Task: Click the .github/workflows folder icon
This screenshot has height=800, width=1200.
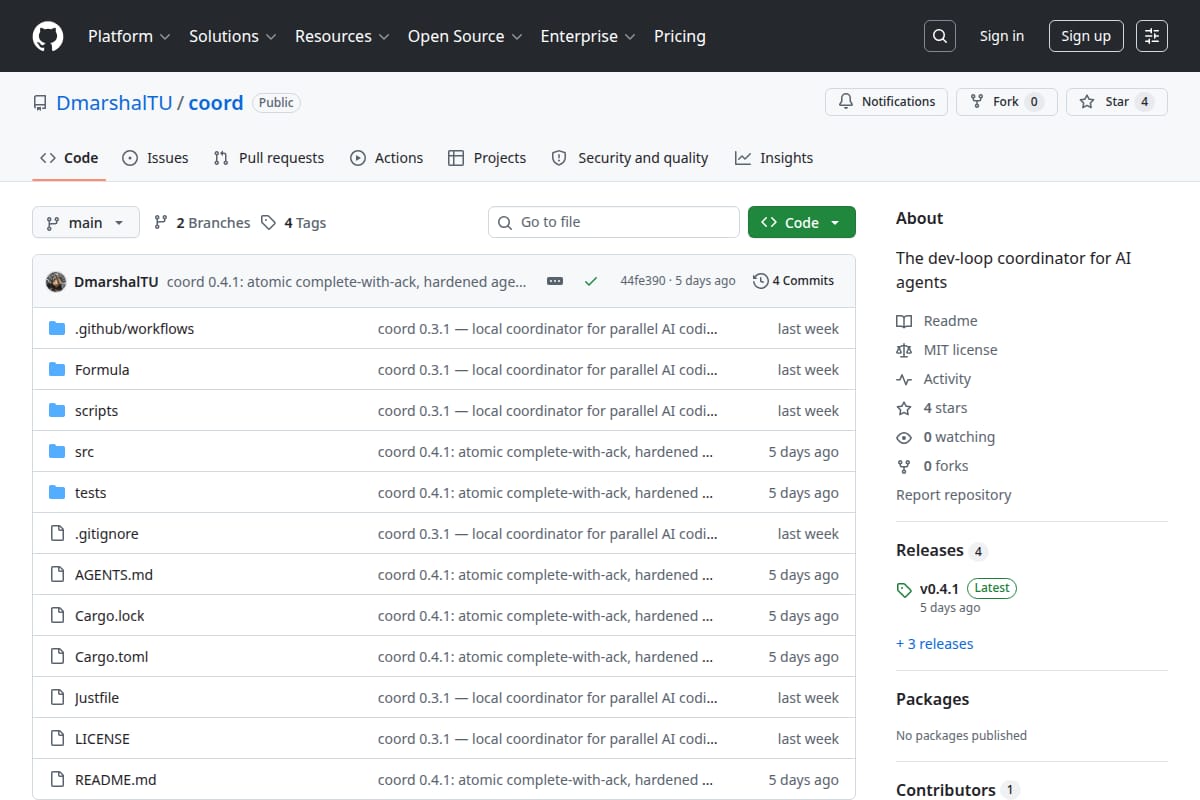Action: coord(57,329)
